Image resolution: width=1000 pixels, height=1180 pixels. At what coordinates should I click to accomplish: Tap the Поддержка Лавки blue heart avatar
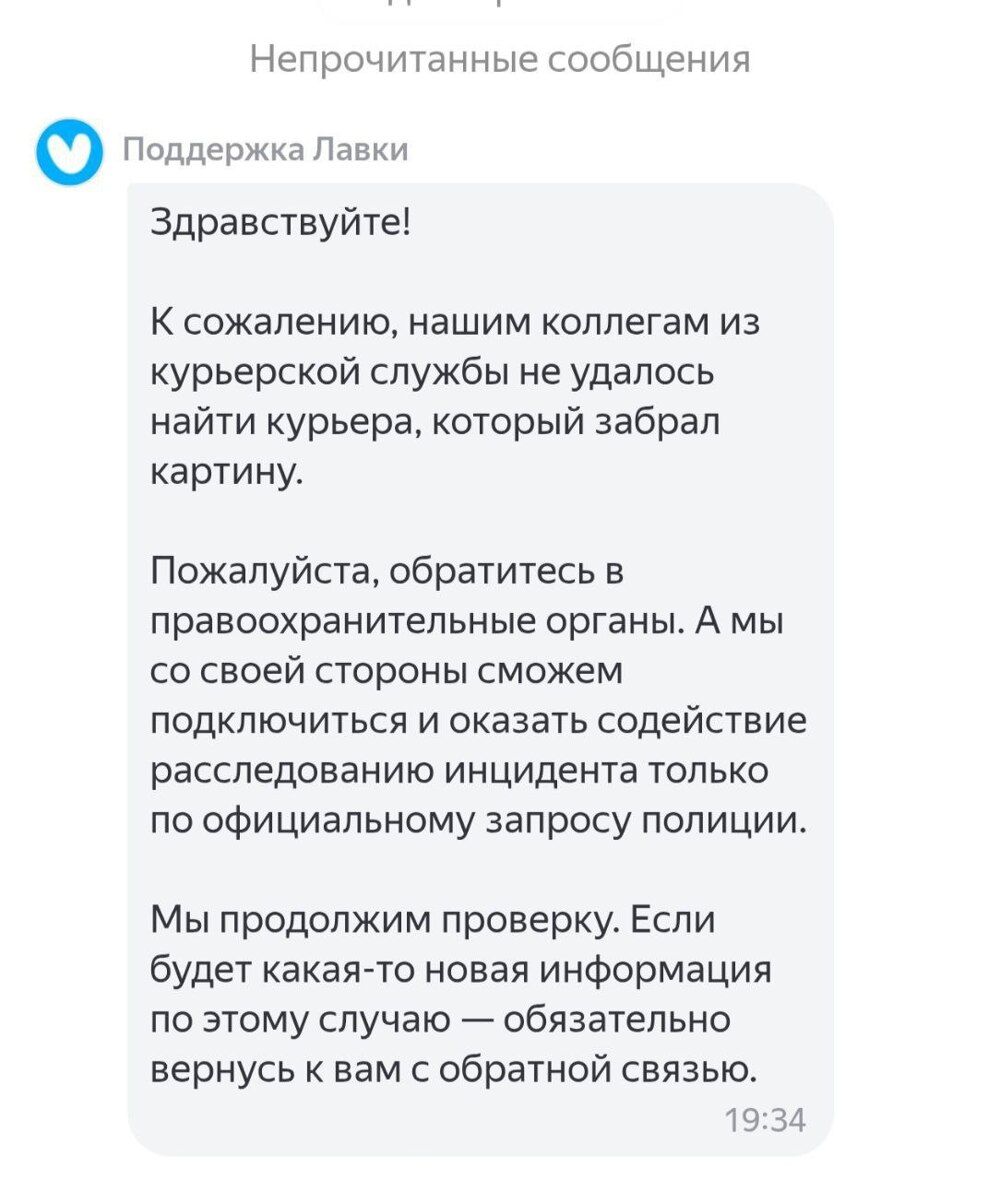pyautogui.click(x=68, y=151)
